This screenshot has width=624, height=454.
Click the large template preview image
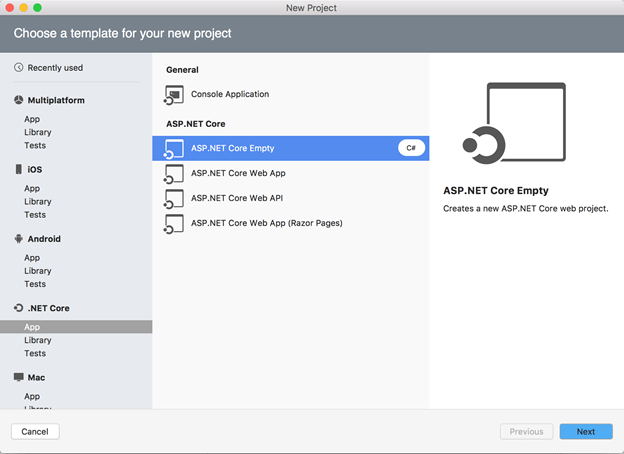514,125
